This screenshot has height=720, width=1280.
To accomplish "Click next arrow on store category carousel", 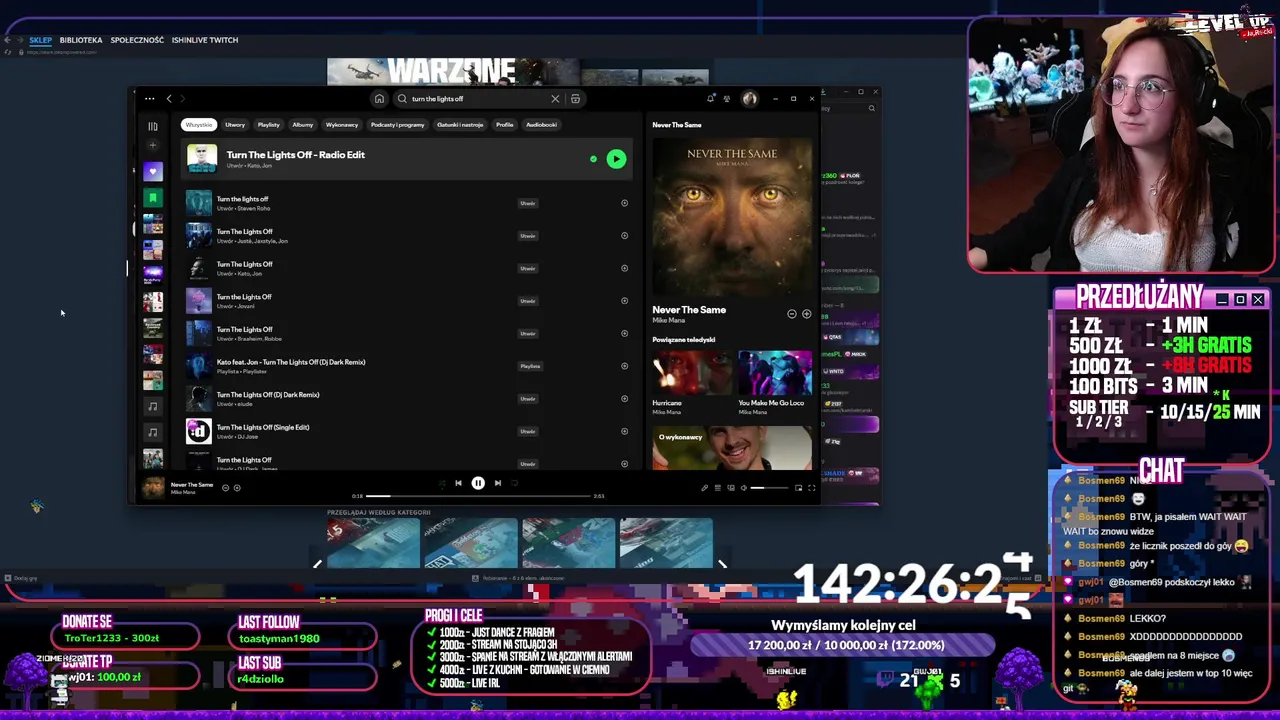I will [x=722, y=564].
